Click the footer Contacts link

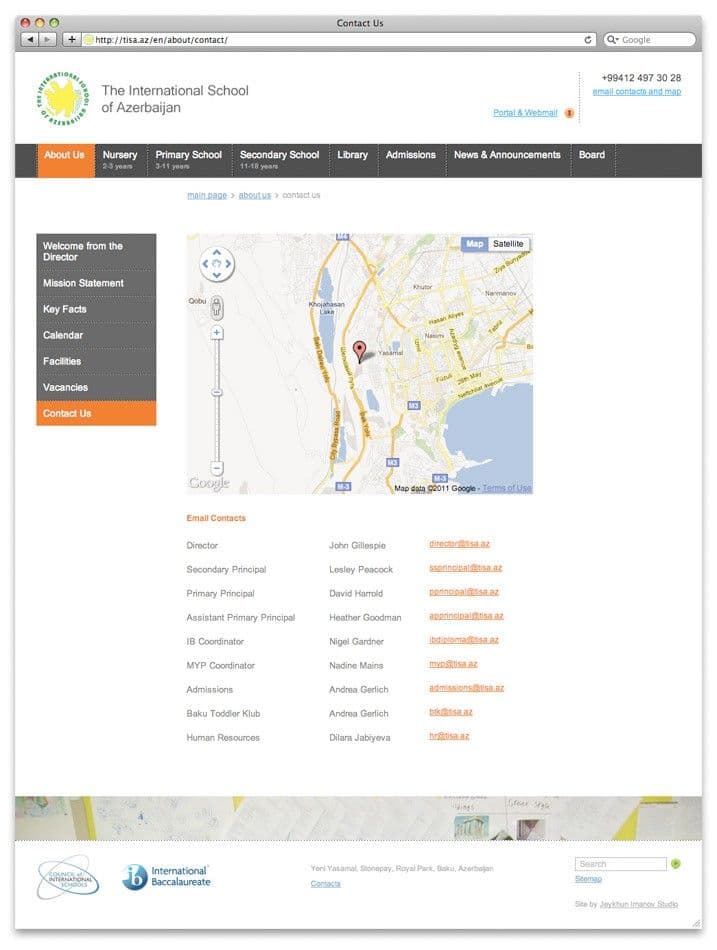click(x=325, y=884)
